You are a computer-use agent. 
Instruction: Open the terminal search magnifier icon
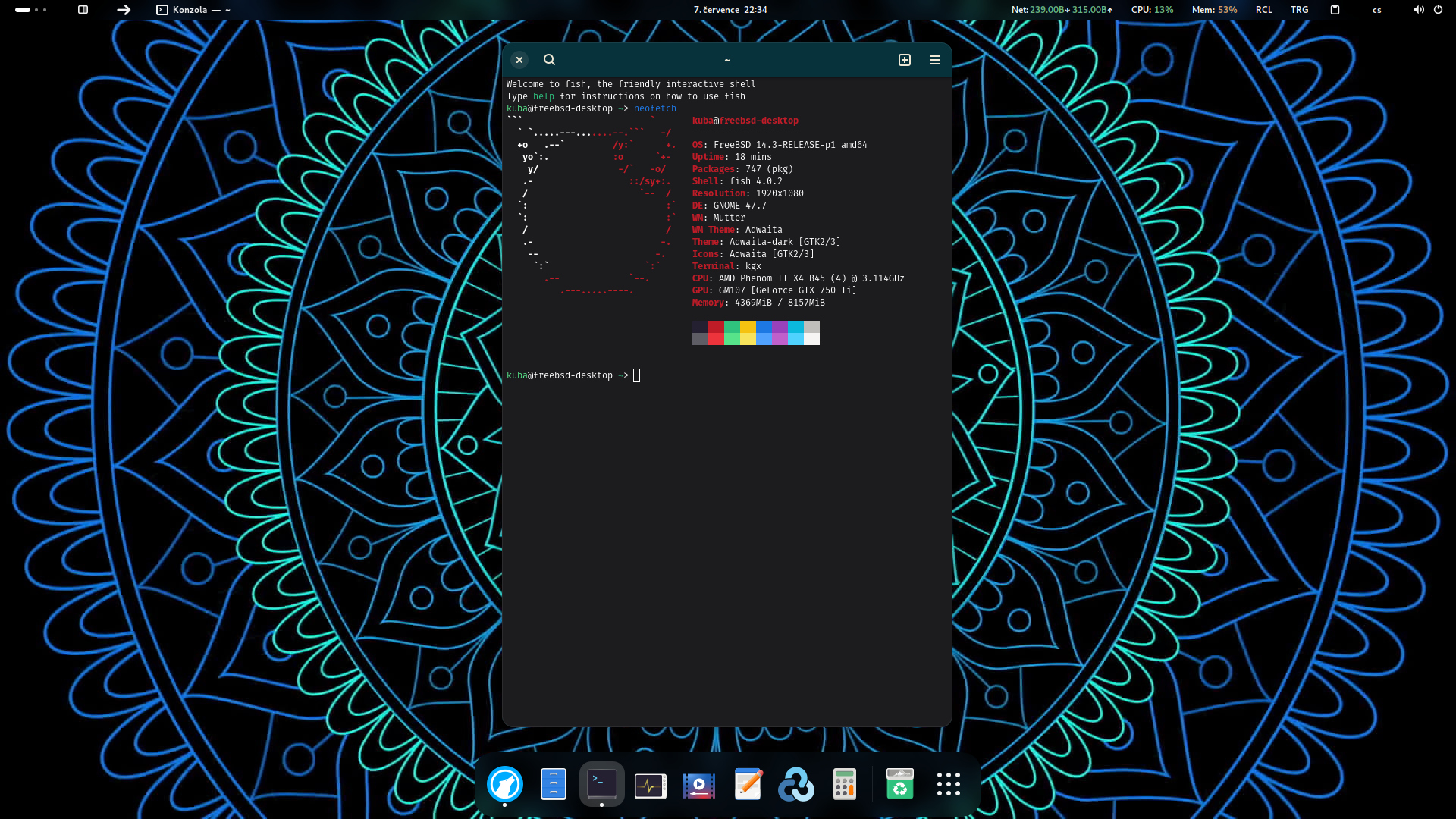pos(549,60)
